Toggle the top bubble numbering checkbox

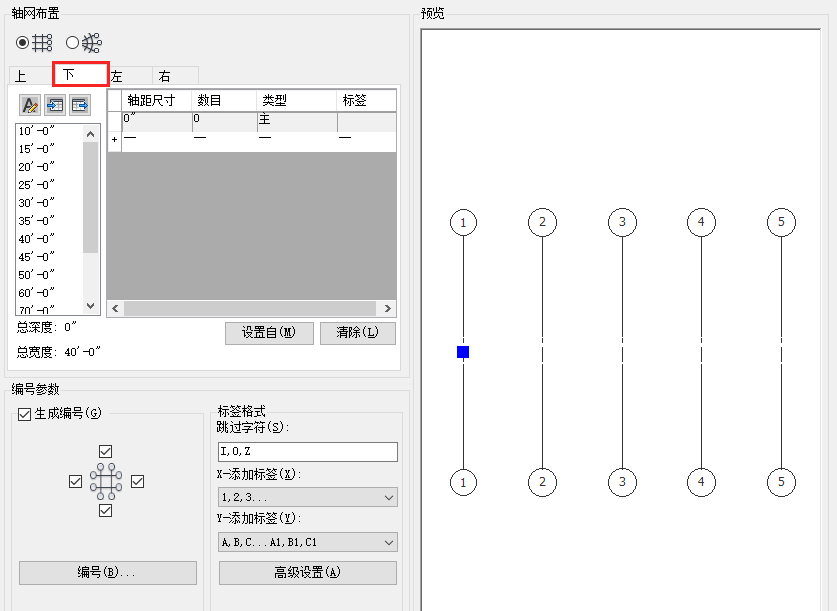[106, 451]
